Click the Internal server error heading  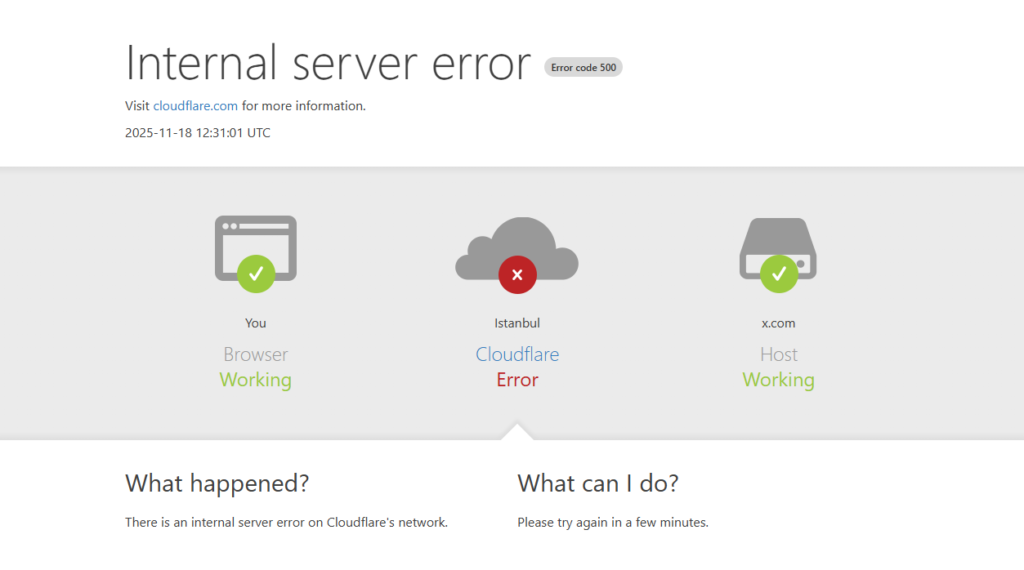click(x=328, y=63)
